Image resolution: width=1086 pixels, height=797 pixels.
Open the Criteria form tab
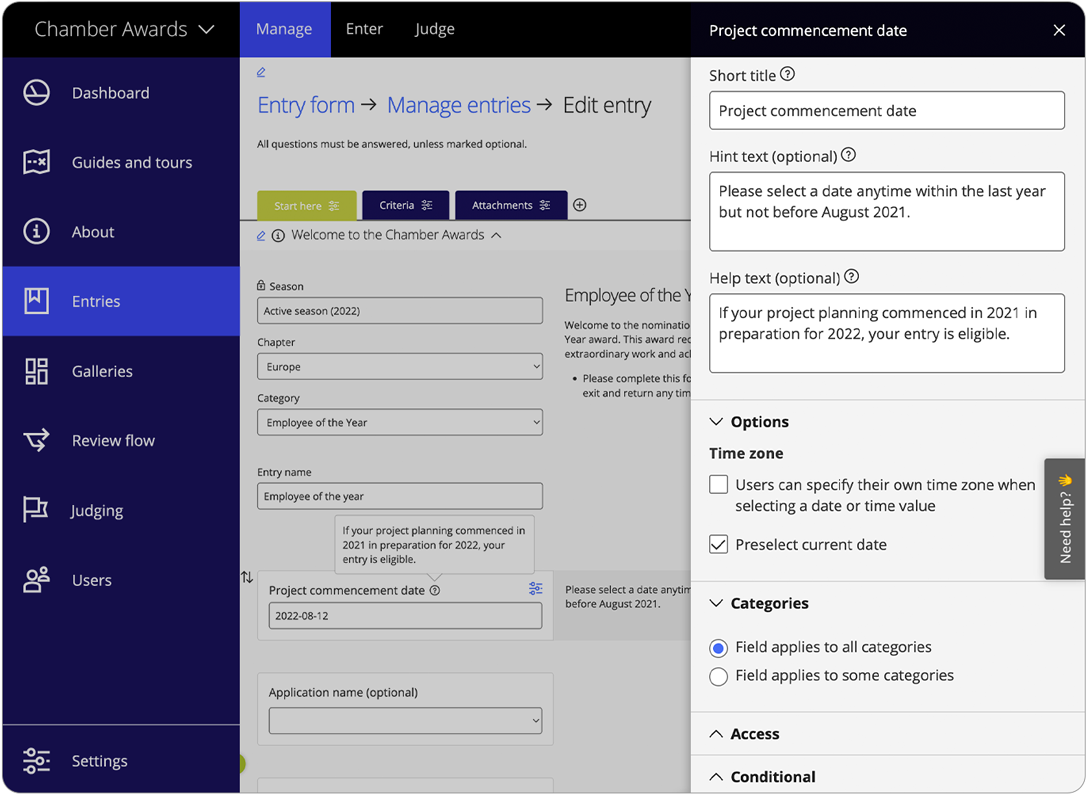pyautogui.click(x=405, y=204)
